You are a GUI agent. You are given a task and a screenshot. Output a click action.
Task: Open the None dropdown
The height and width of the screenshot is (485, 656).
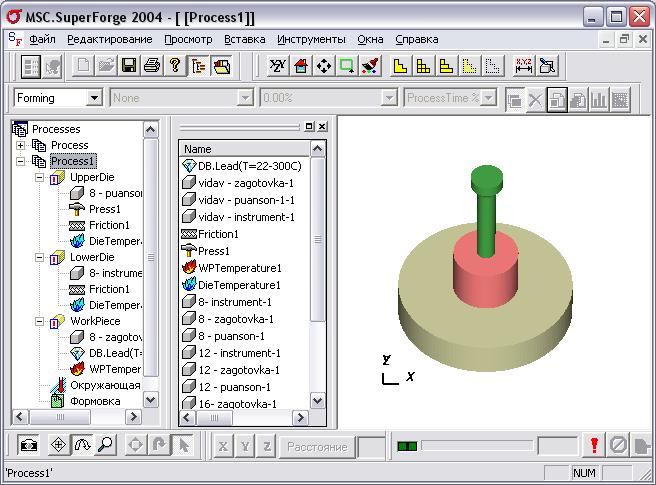click(244, 98)
